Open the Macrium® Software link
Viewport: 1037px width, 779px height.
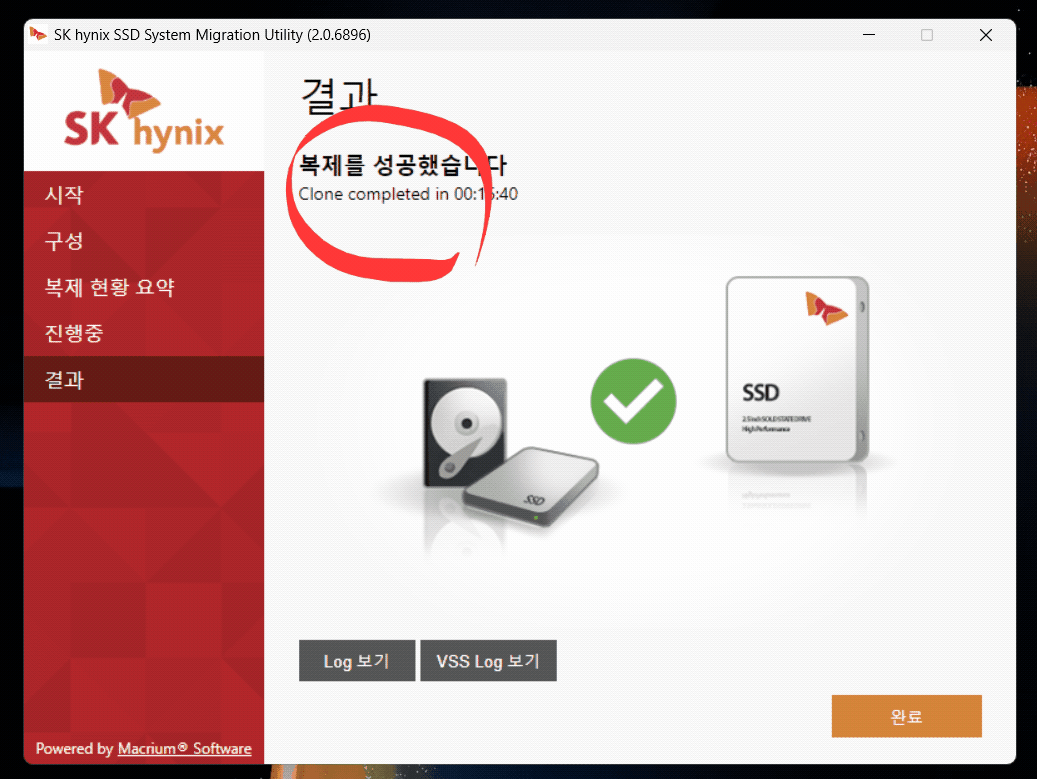pos(185,749)
